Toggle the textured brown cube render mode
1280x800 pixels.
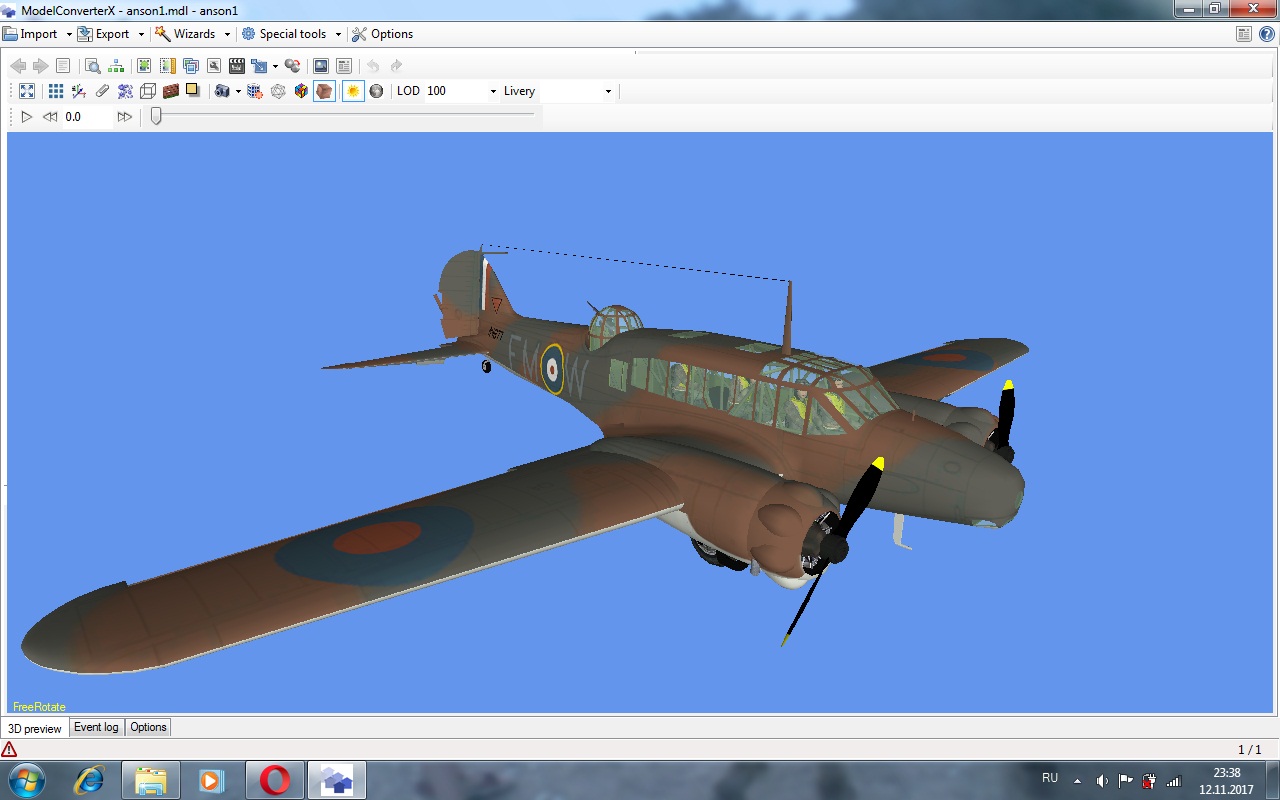[324, 91]
